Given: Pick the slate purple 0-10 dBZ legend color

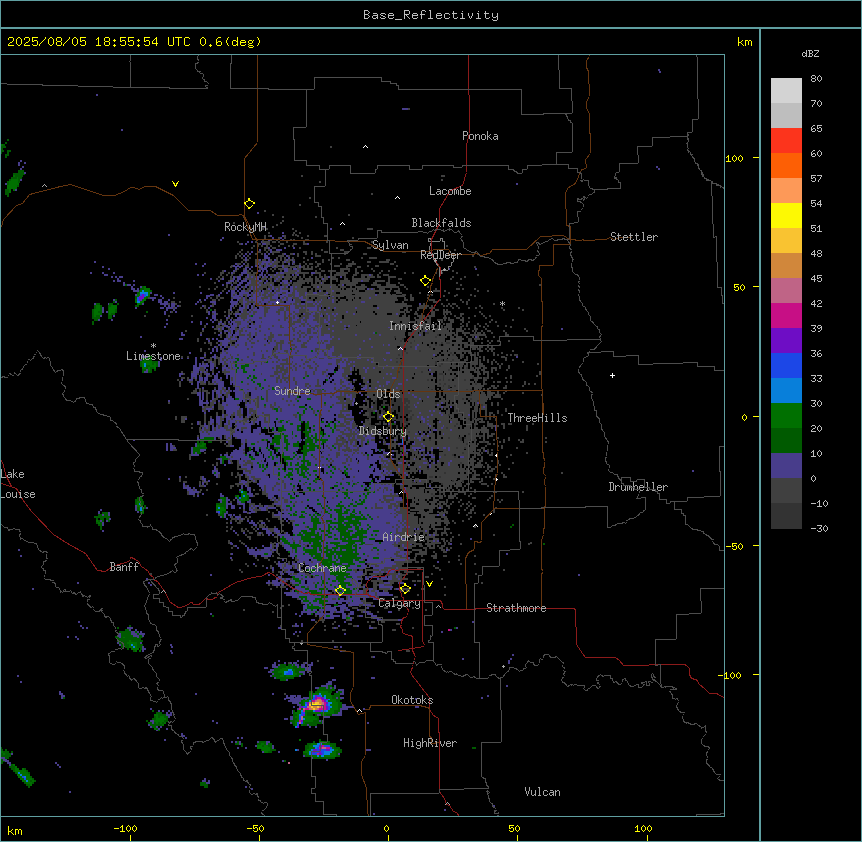Looking at the screenshot, I should 786,466.
